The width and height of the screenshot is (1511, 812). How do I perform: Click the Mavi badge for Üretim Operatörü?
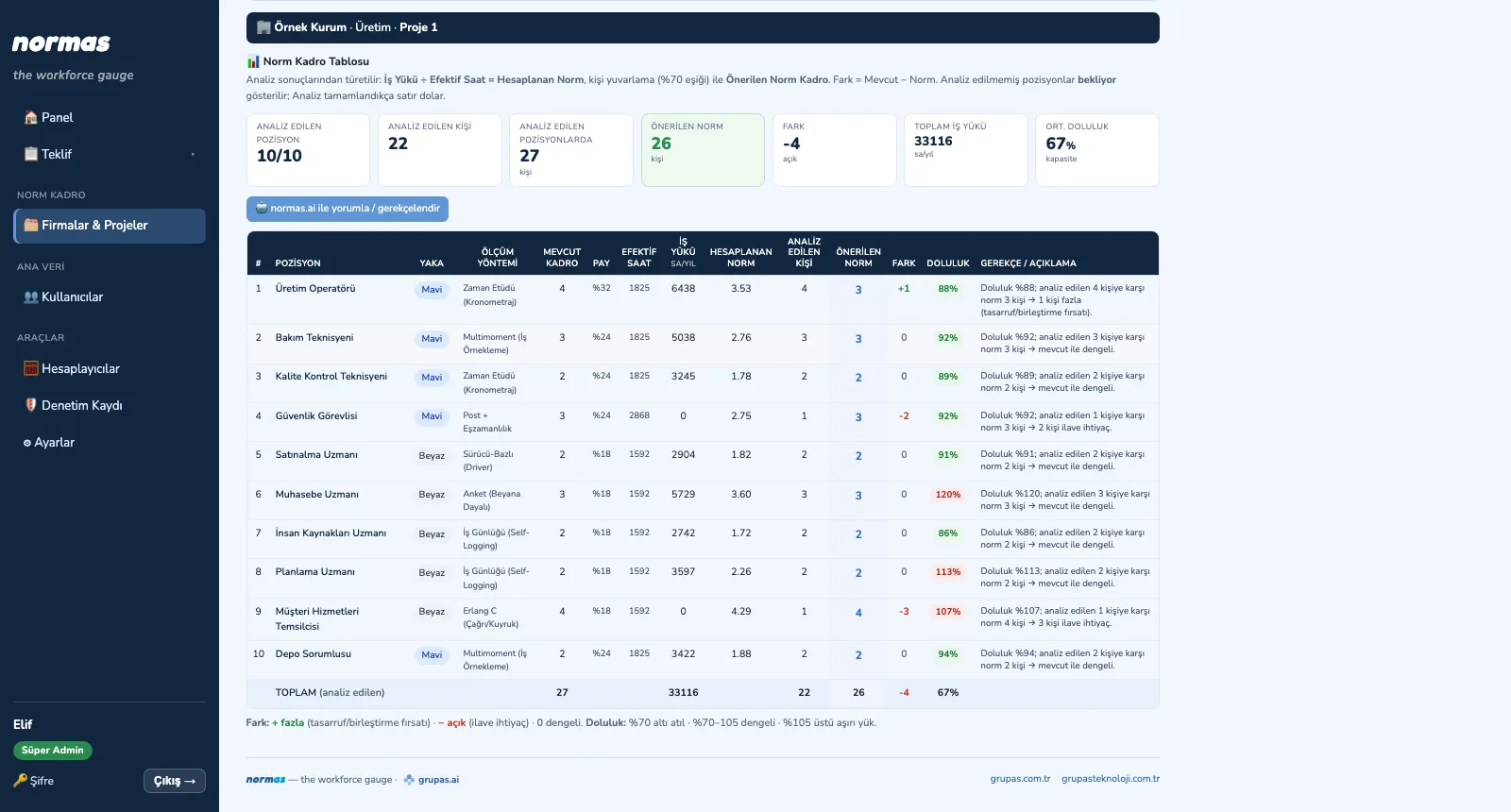pyautogui.click(x=432, y=290)
